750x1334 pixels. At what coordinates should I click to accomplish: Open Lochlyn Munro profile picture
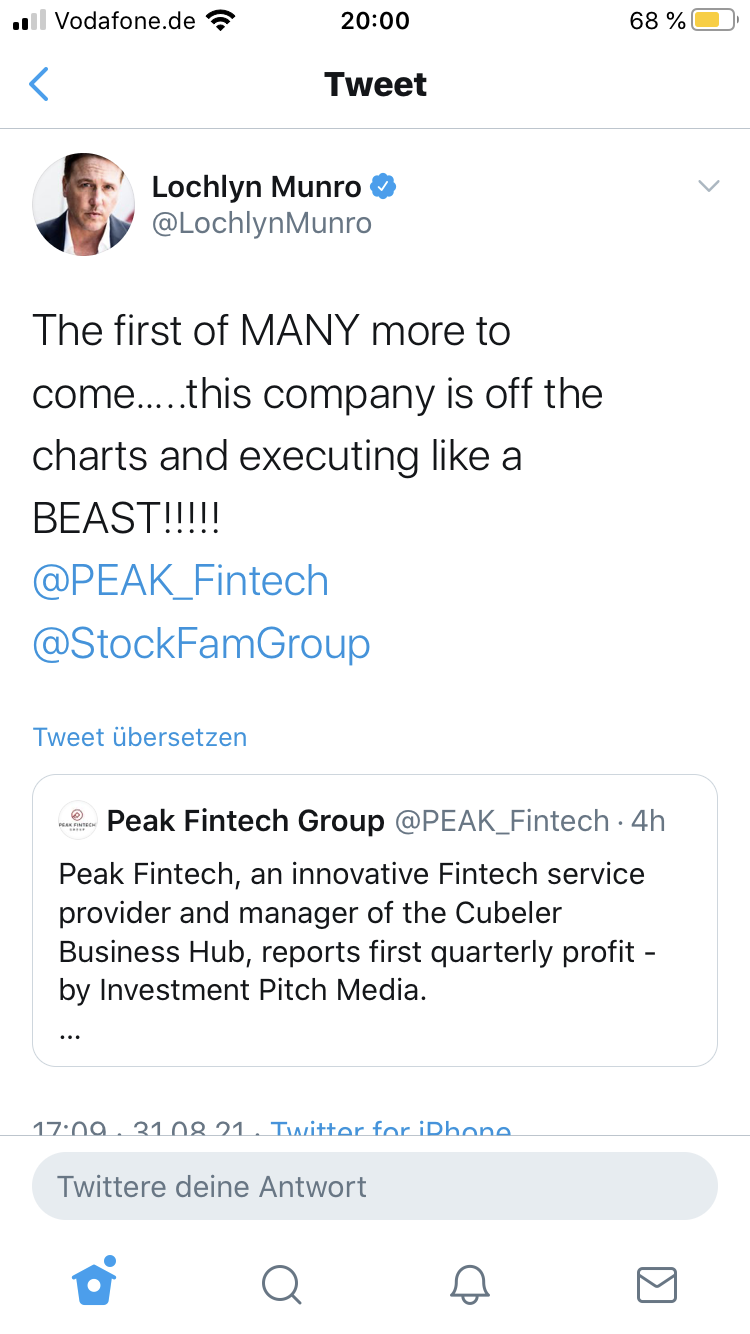pyautogui.click(x=84, y=204)
